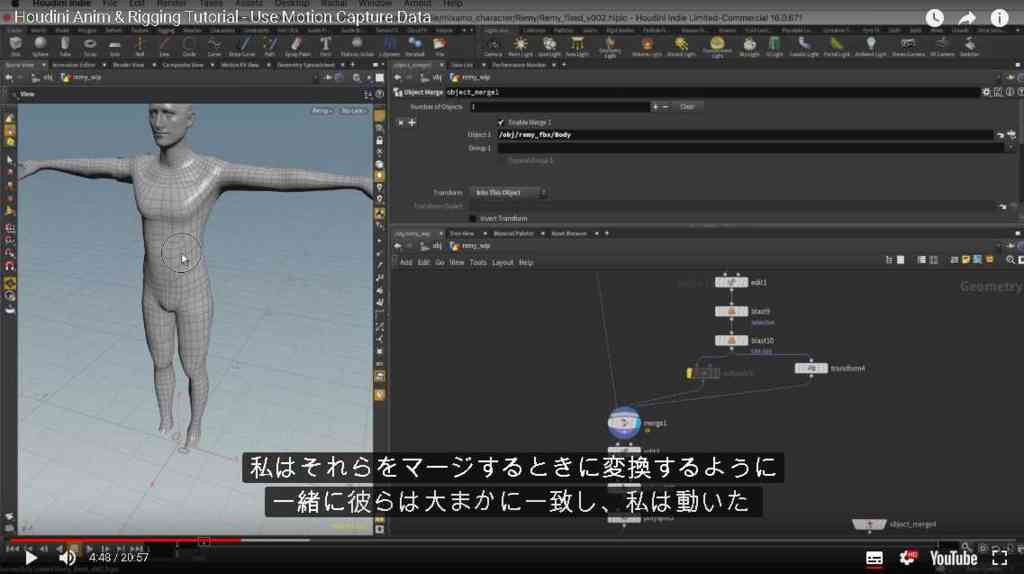Viewport: 1024px width, 574px height.
Task: Switch to the Render View tab
Action: tap(128, 65)
